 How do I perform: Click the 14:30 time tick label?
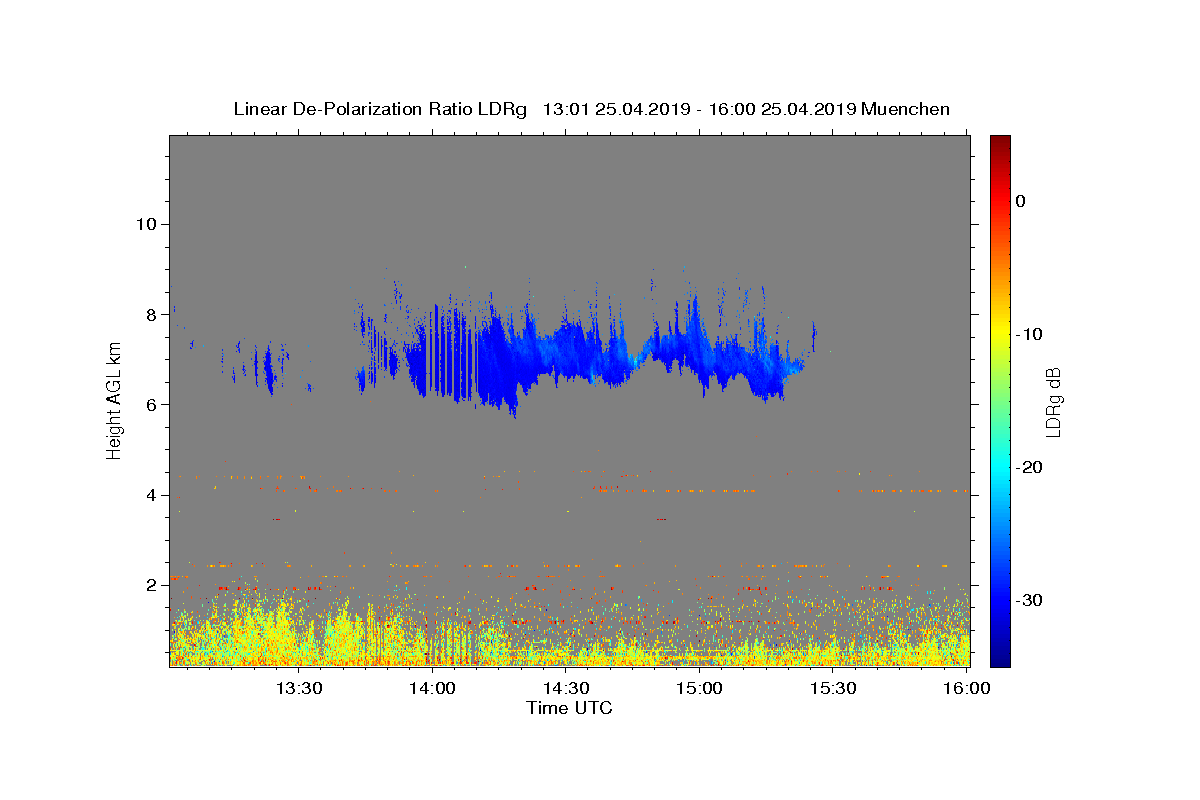click(x=566, y=689)
